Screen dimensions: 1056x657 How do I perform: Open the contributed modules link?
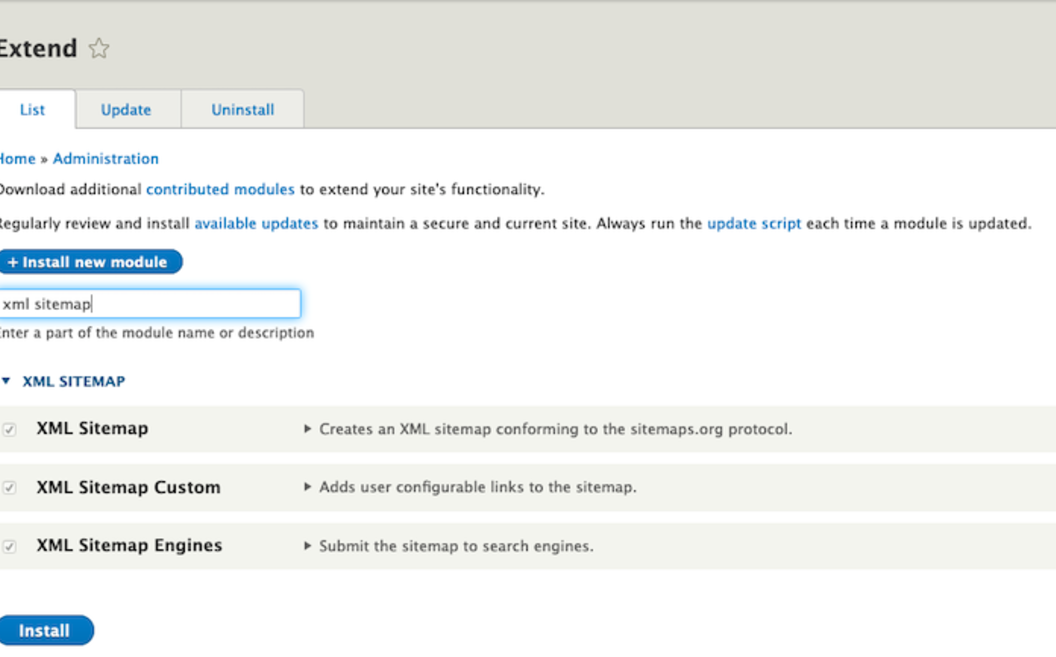tap(220, 189)
